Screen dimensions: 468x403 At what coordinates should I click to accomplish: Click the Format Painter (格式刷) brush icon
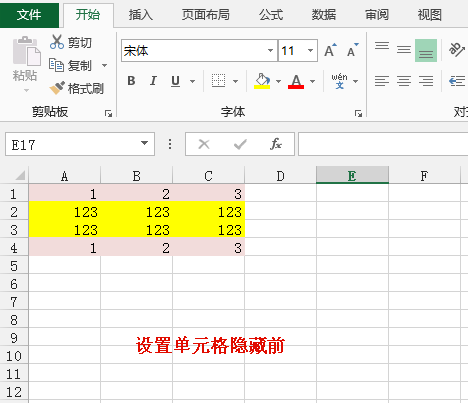coord(57,88)
